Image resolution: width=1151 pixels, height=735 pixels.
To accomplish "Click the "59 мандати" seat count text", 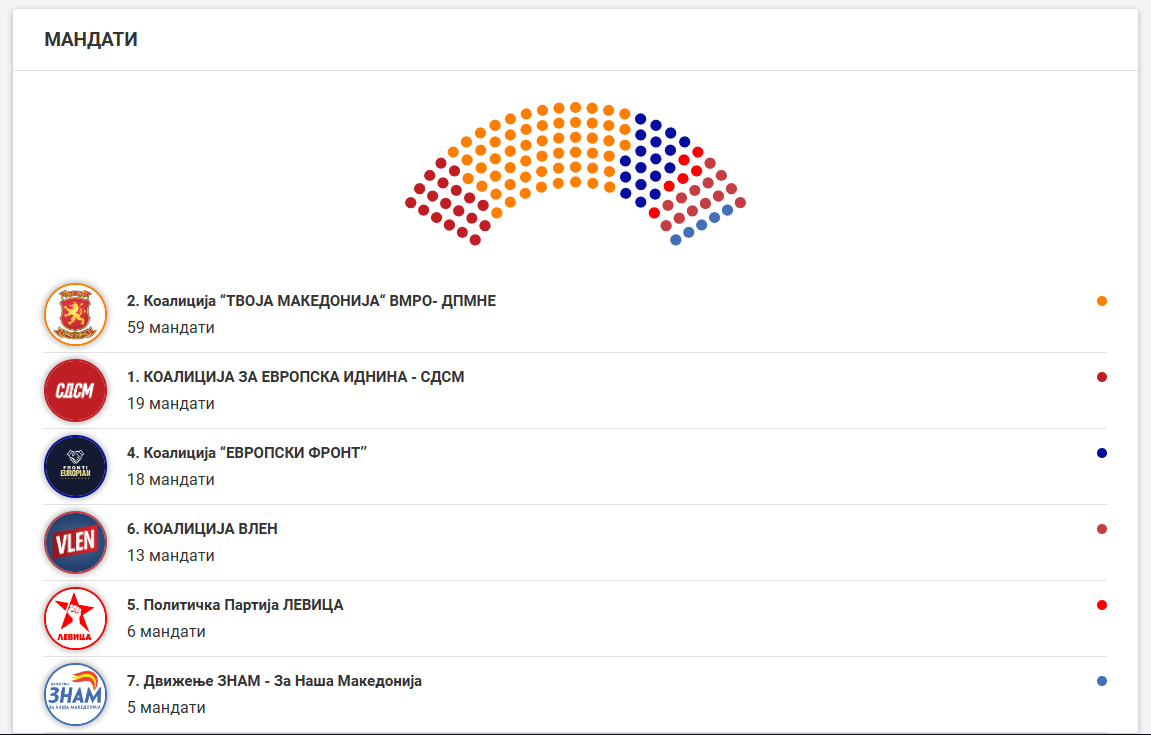I will coord(171,327).
